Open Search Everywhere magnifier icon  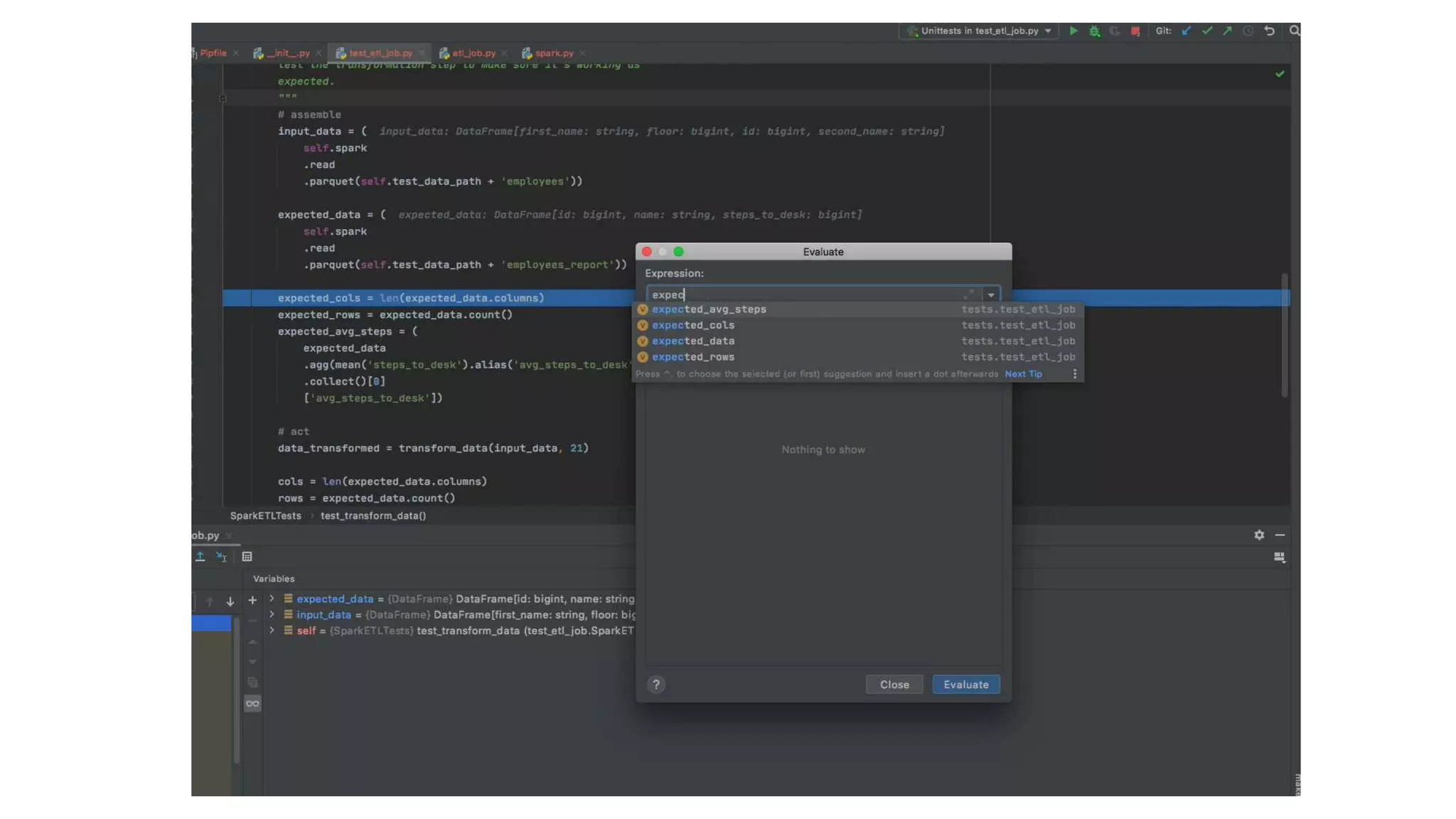(x=1295, y=31)
